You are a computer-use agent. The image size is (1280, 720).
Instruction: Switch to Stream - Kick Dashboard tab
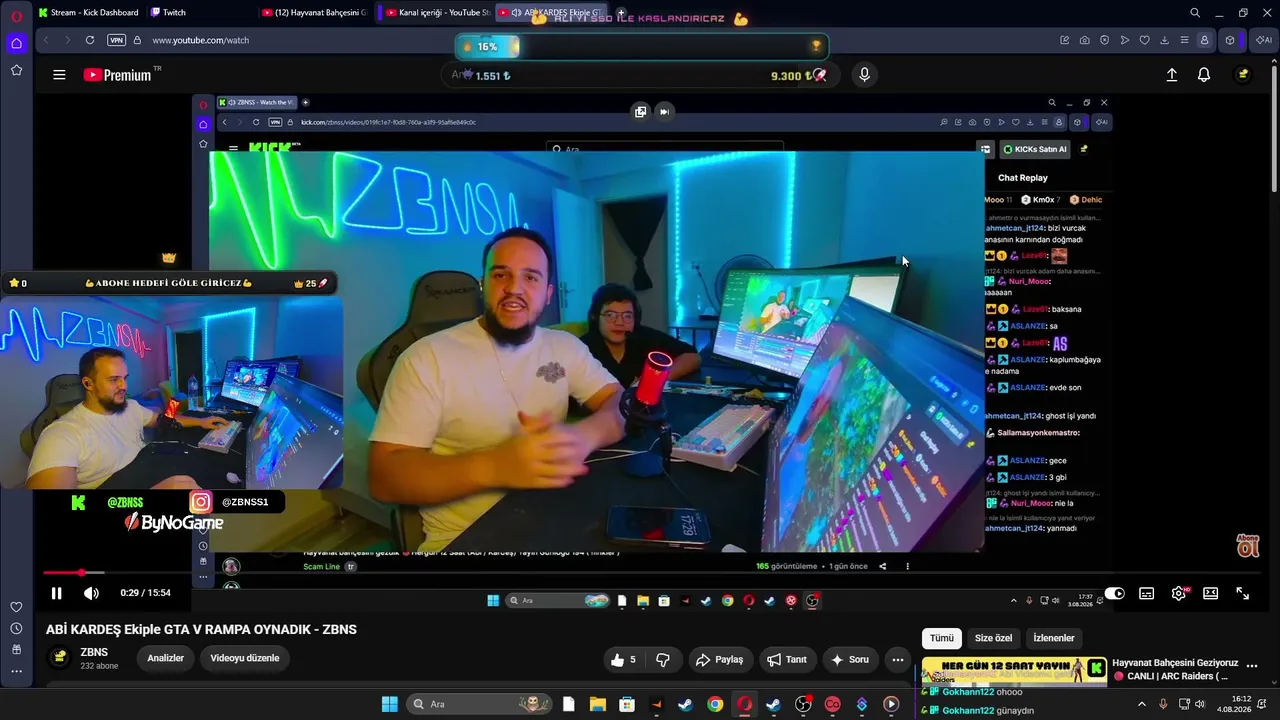[88, 13]
